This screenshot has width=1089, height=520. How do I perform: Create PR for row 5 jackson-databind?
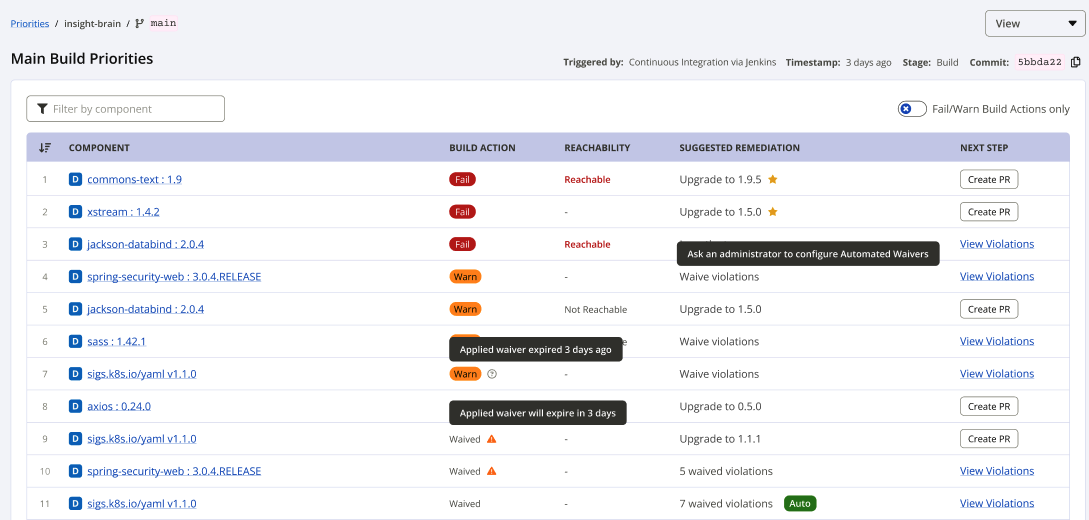[x=989, y=309]
